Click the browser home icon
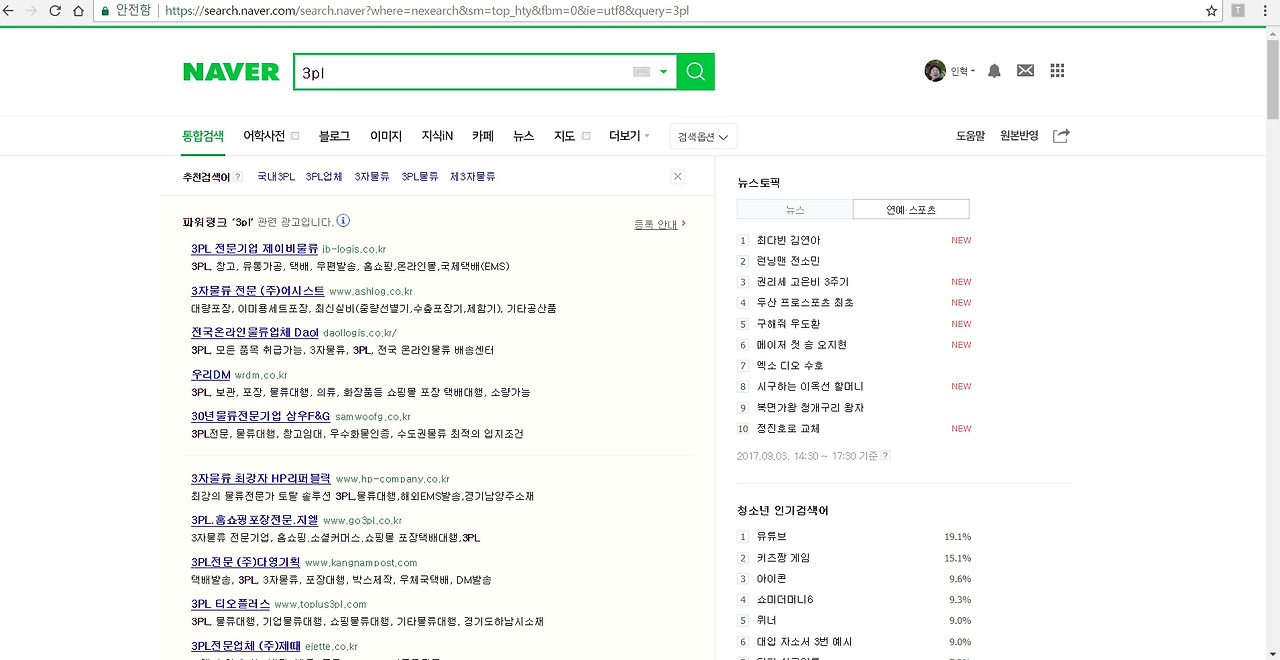The image size is (1280, 660). click(77, 11)
